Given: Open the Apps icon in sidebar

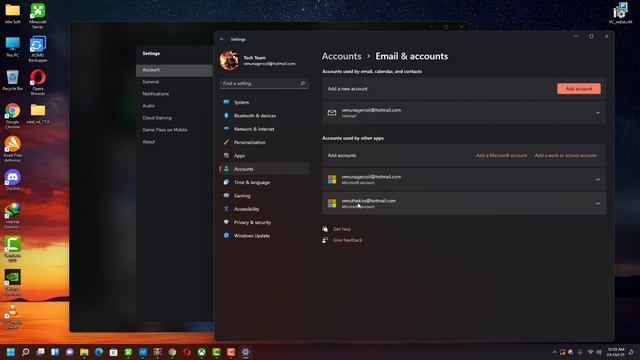Looking at the screenshot, I should tap(227, 156).
